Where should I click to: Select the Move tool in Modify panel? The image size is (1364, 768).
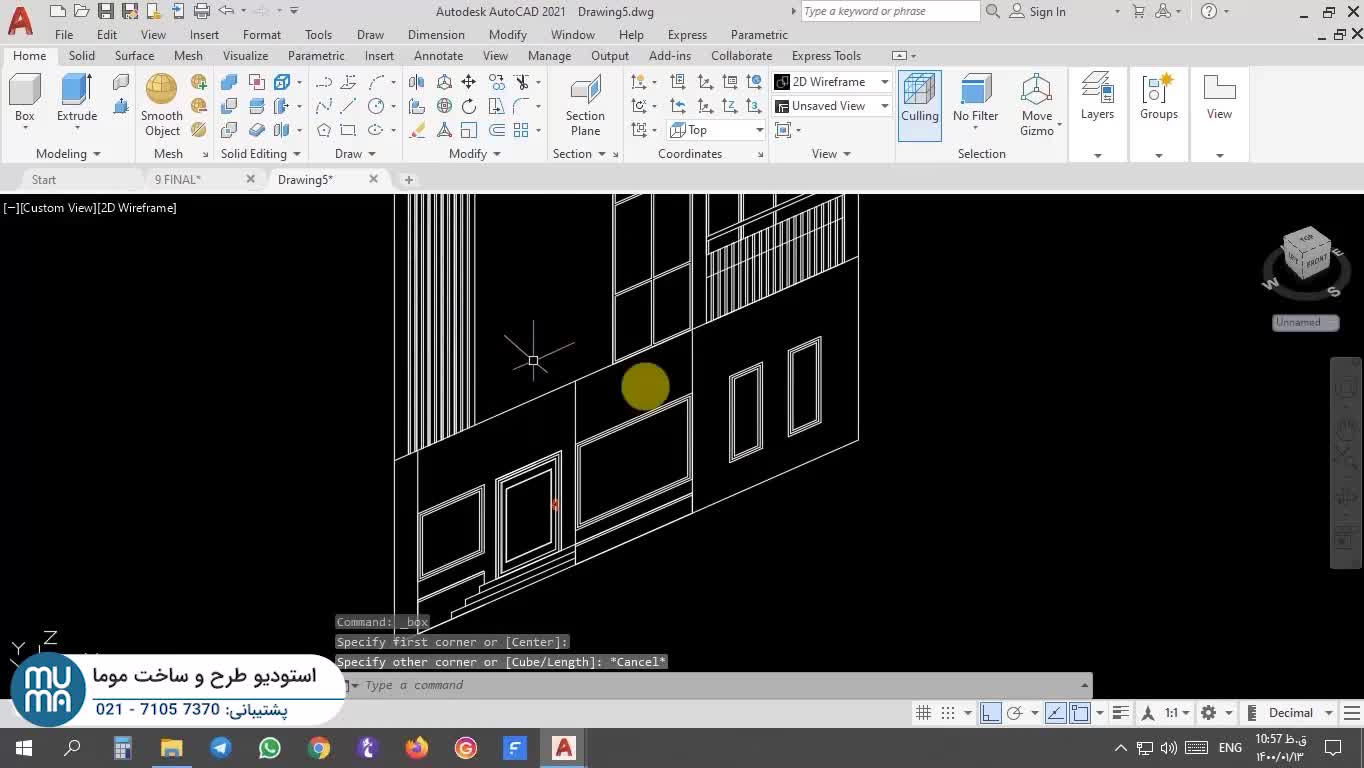click(x=468, y=82)
